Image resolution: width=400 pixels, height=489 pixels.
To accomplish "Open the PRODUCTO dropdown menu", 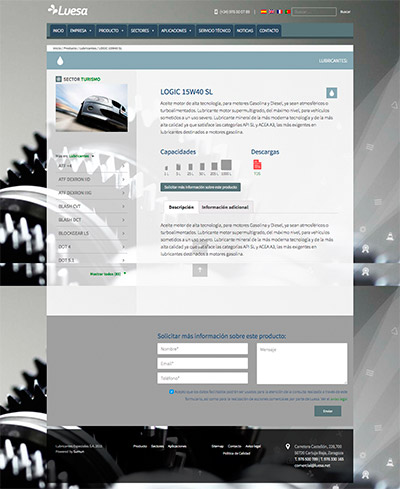I will 111,31.
